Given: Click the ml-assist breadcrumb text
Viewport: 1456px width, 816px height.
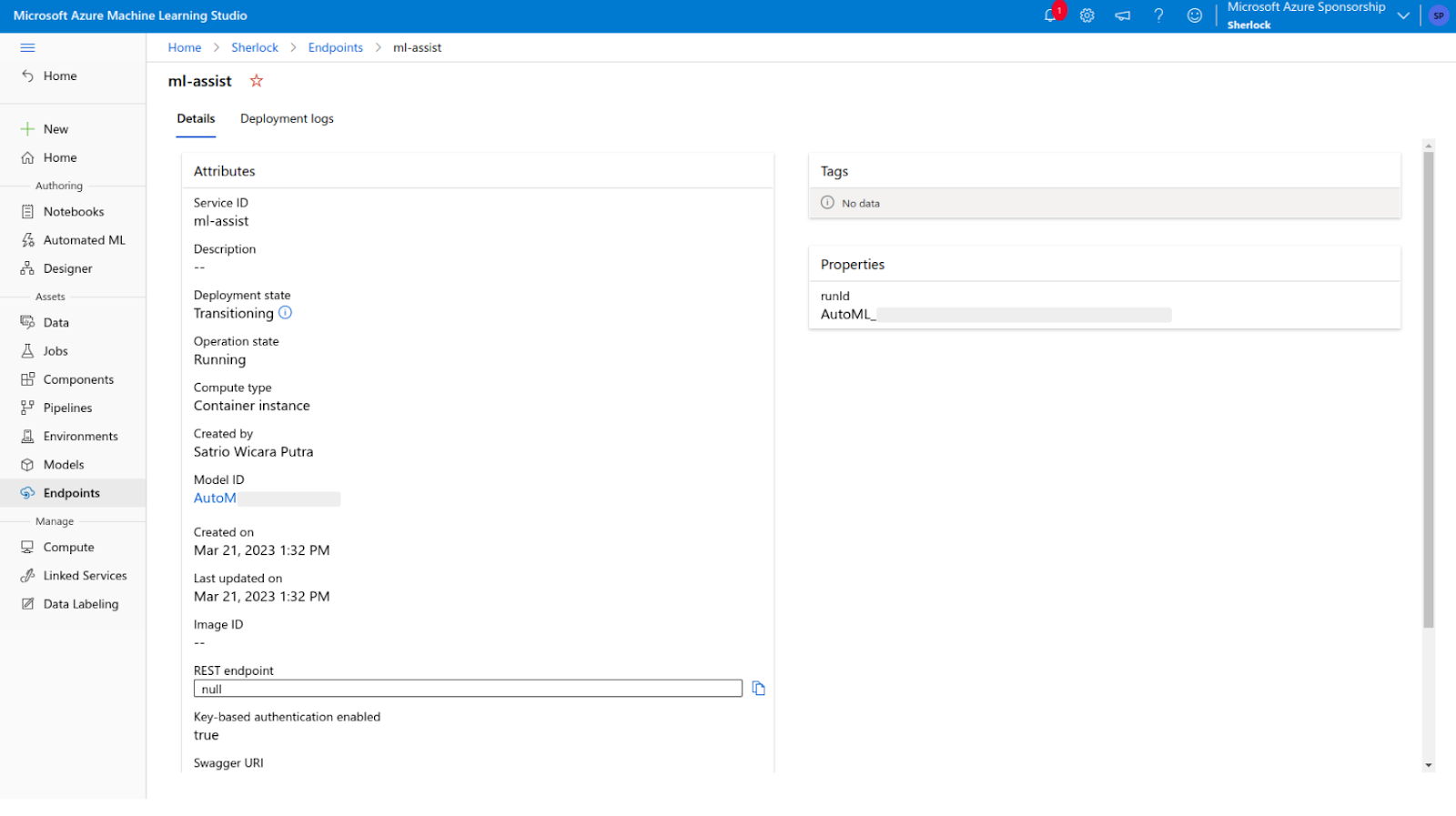Looking at the screenshot, I should tap(417, 47).
